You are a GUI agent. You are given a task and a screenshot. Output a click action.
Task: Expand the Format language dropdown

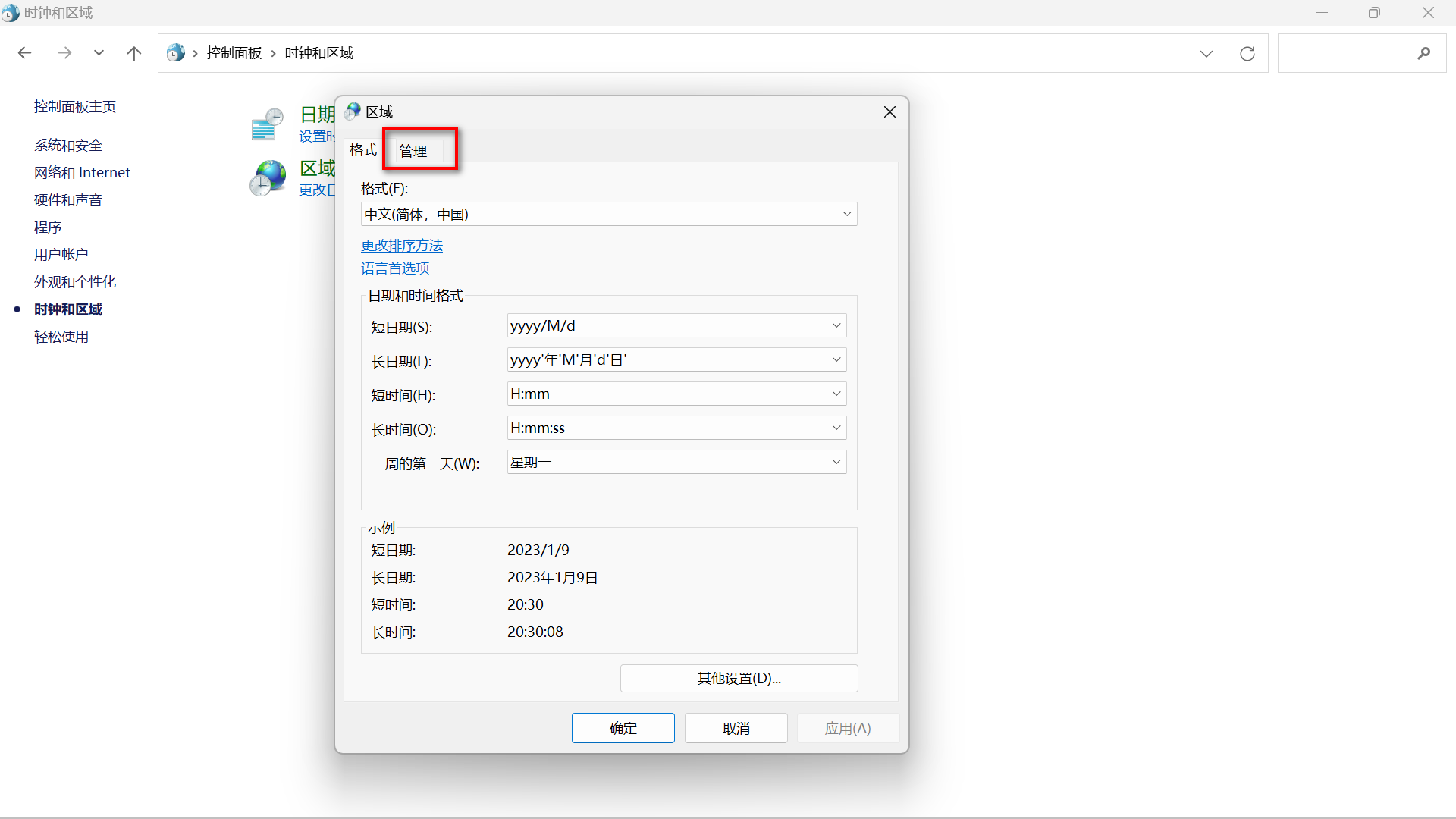click(846, 215)
